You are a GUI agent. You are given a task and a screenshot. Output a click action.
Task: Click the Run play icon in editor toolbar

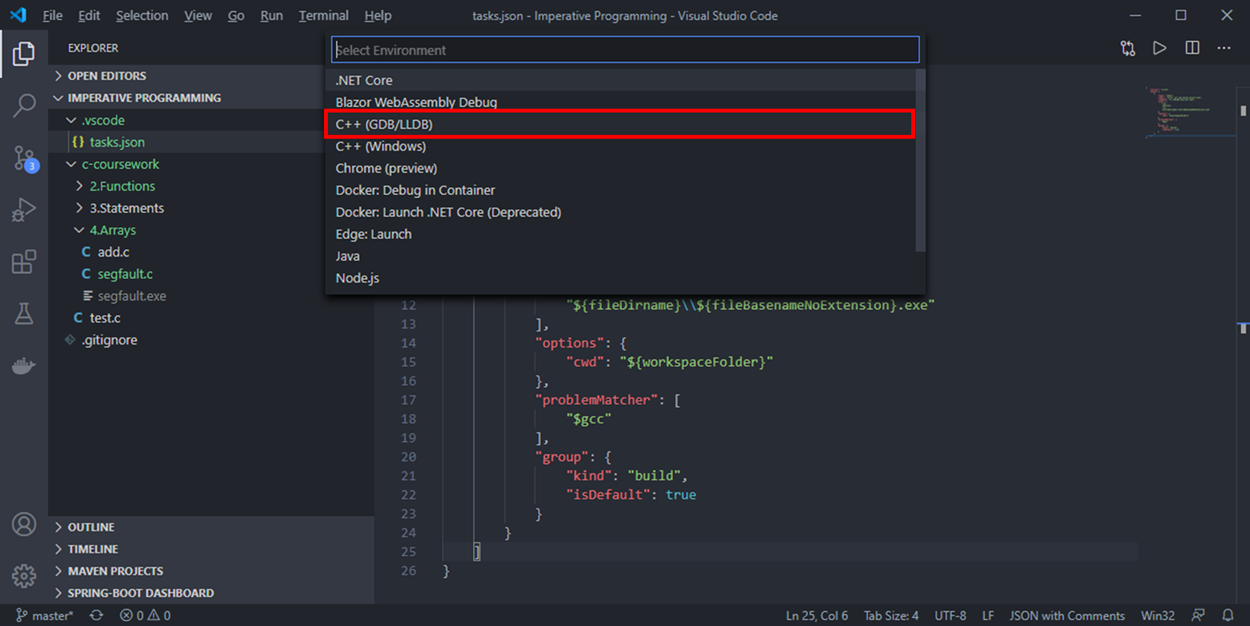[1160, 48]
